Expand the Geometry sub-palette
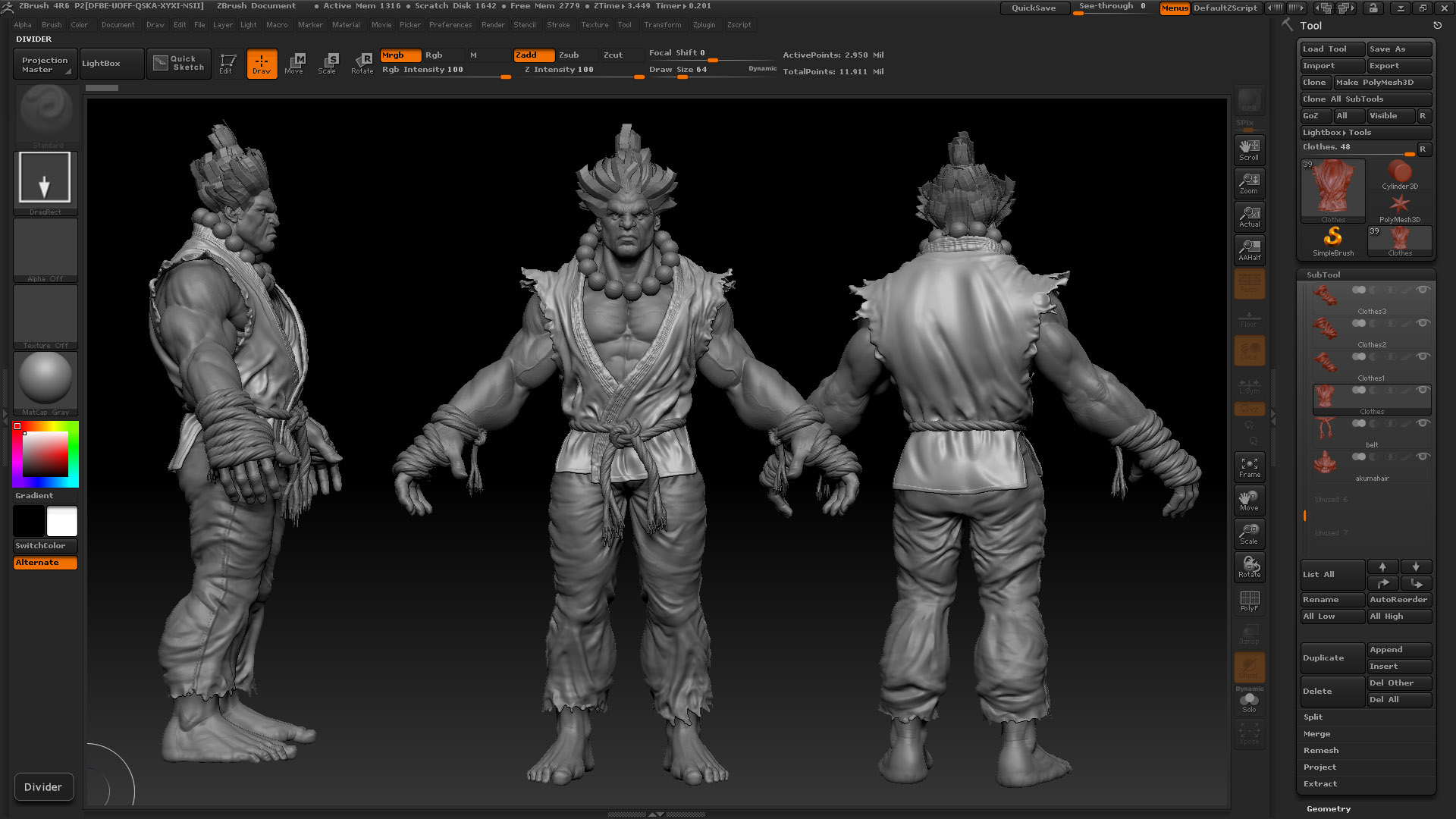Viewport: 1456px width, 819px height. point(1329,809)
